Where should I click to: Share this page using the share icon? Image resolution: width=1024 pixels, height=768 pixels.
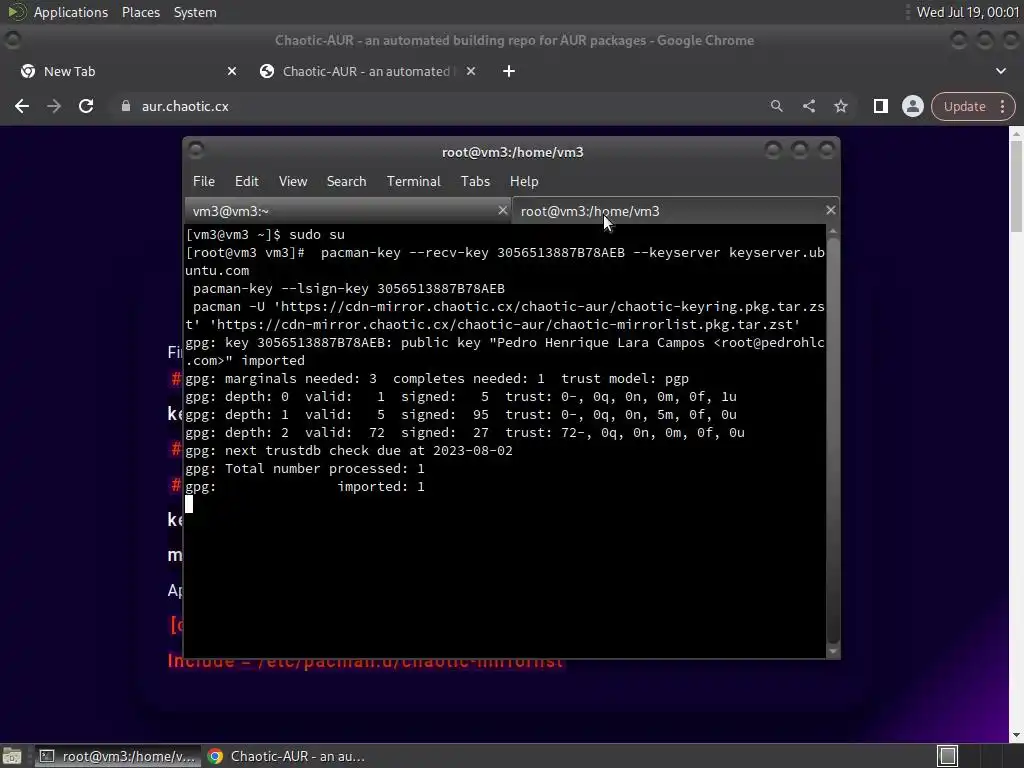tap(808, 106)
